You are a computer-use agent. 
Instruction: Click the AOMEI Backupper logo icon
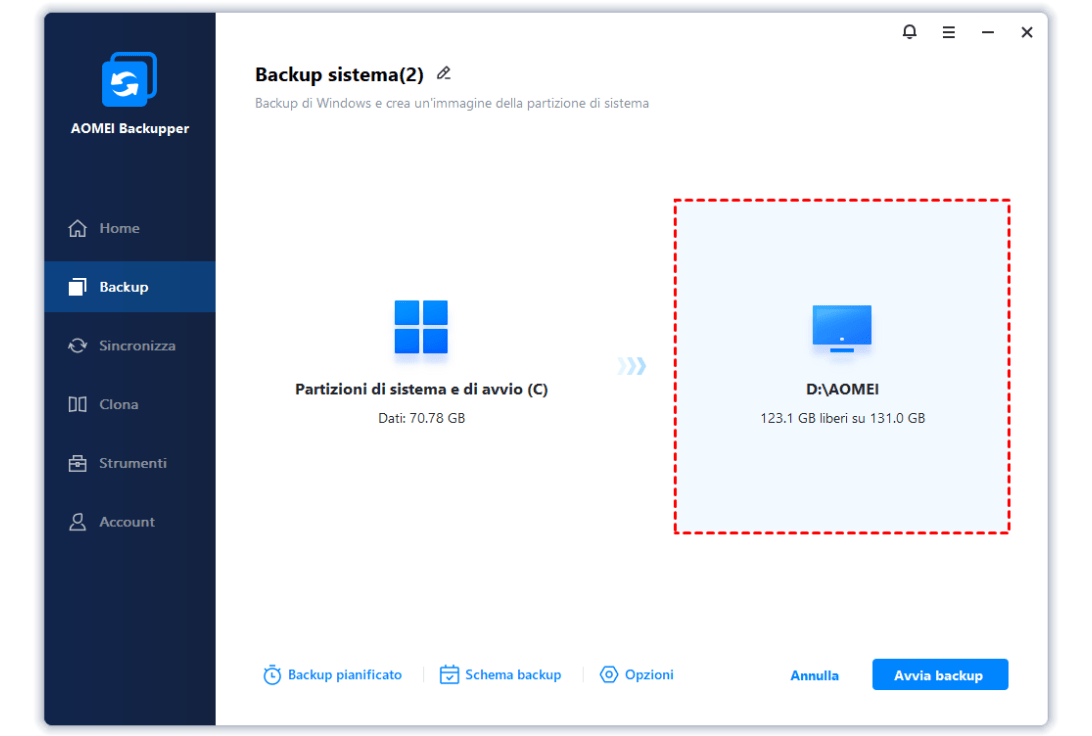130,79
